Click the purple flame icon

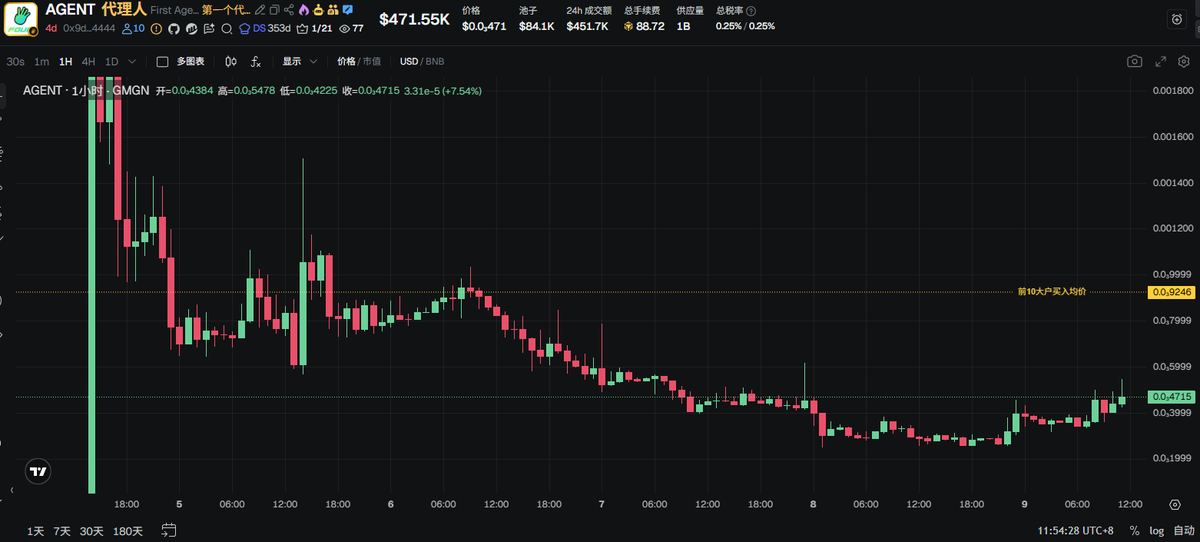[x=303, y=10]
